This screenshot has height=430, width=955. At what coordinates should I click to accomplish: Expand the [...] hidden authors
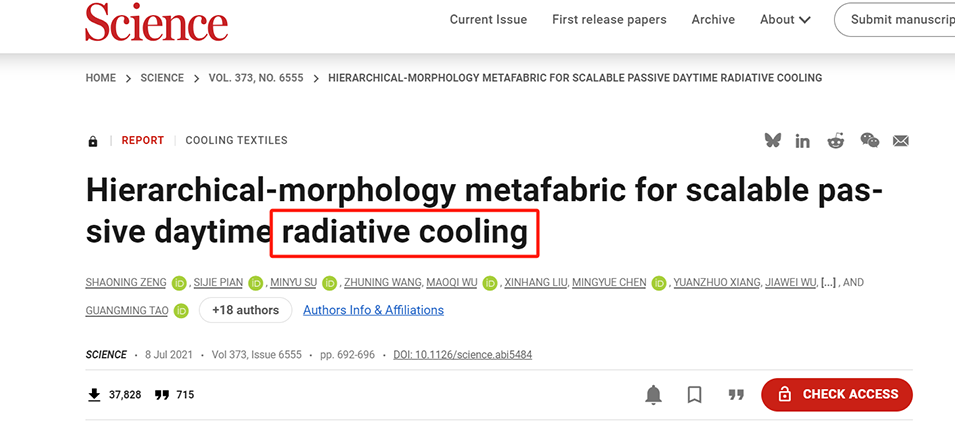pos(828,283)
